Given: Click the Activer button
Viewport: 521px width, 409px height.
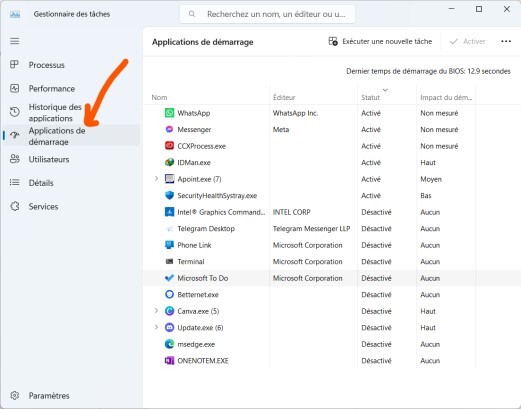Looking at the screenshot, I should point(467,41).
